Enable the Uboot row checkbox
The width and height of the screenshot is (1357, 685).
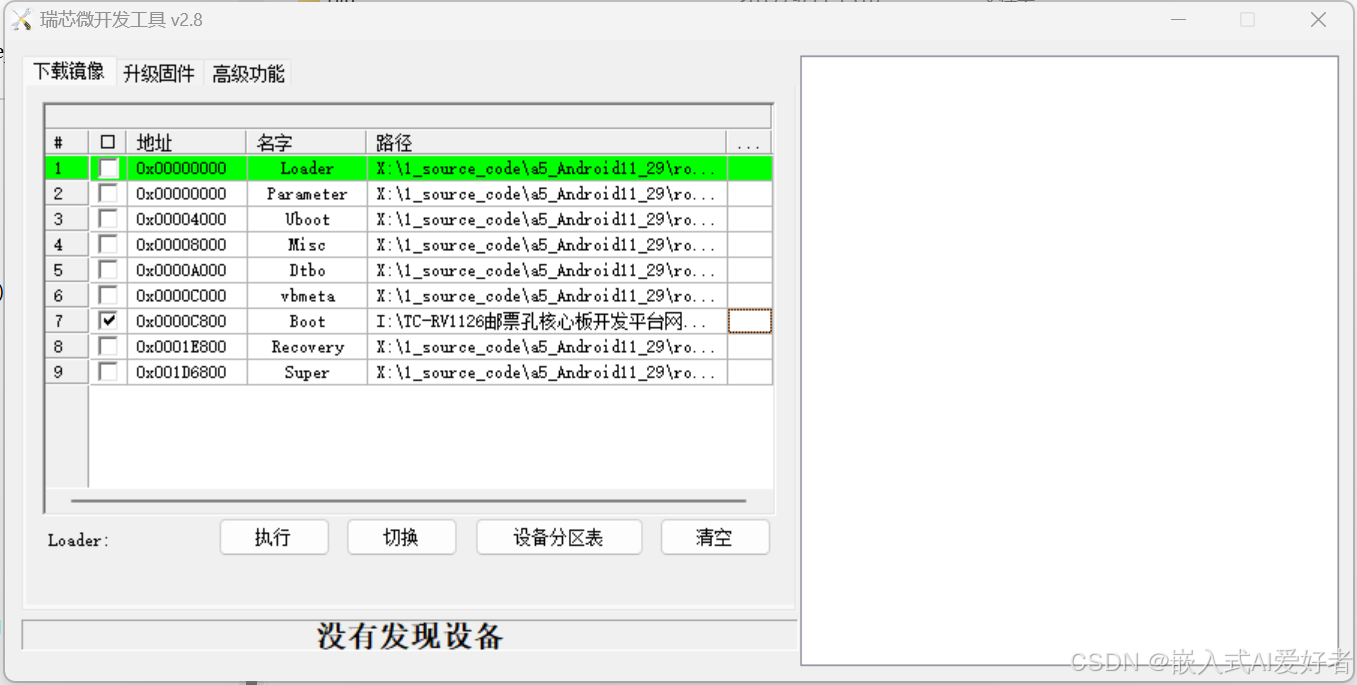106,218
